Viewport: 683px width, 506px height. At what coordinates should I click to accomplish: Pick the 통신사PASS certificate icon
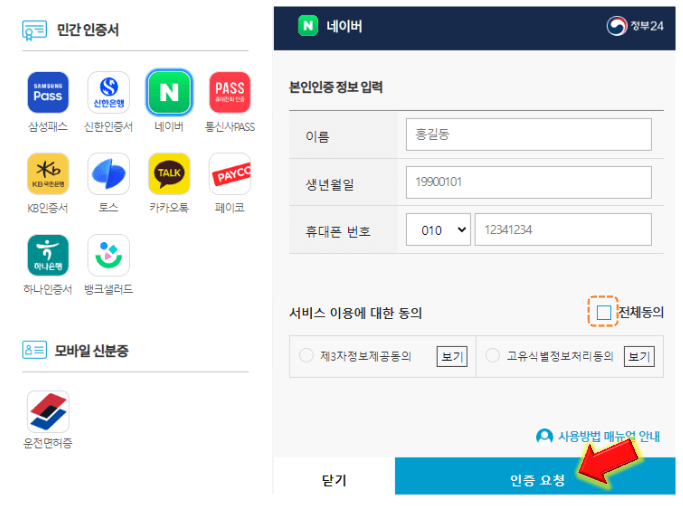[x=230, y=92]
